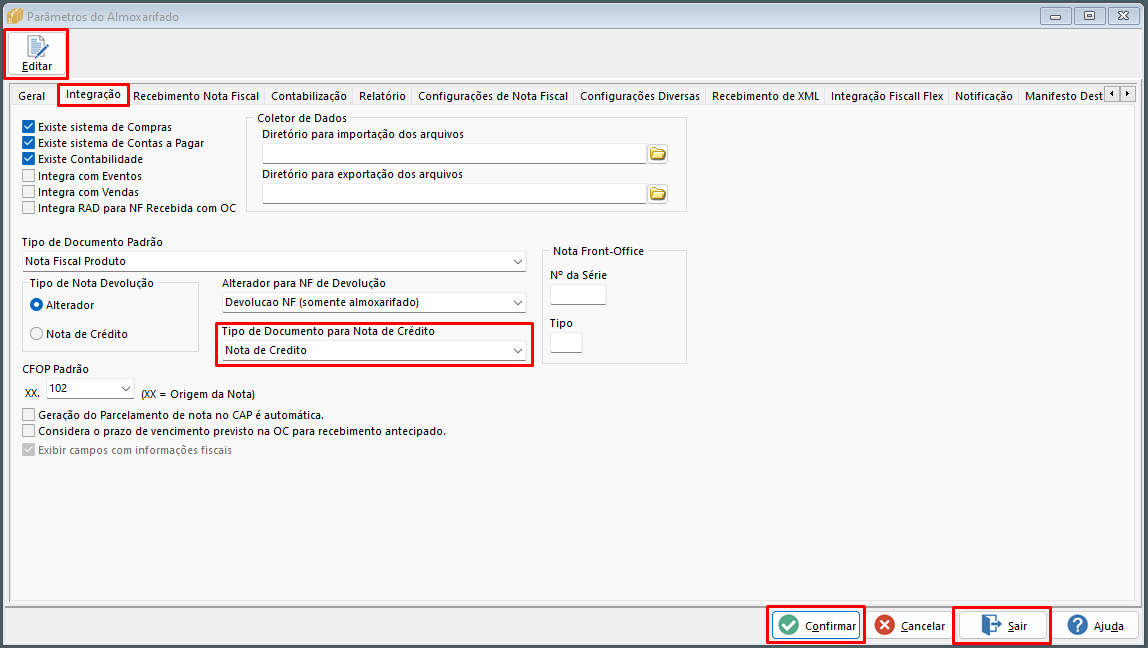Click the Parâmetros do Almoxarifado title icon
This screenshot has height=648, width=1148.
[15, 16]
